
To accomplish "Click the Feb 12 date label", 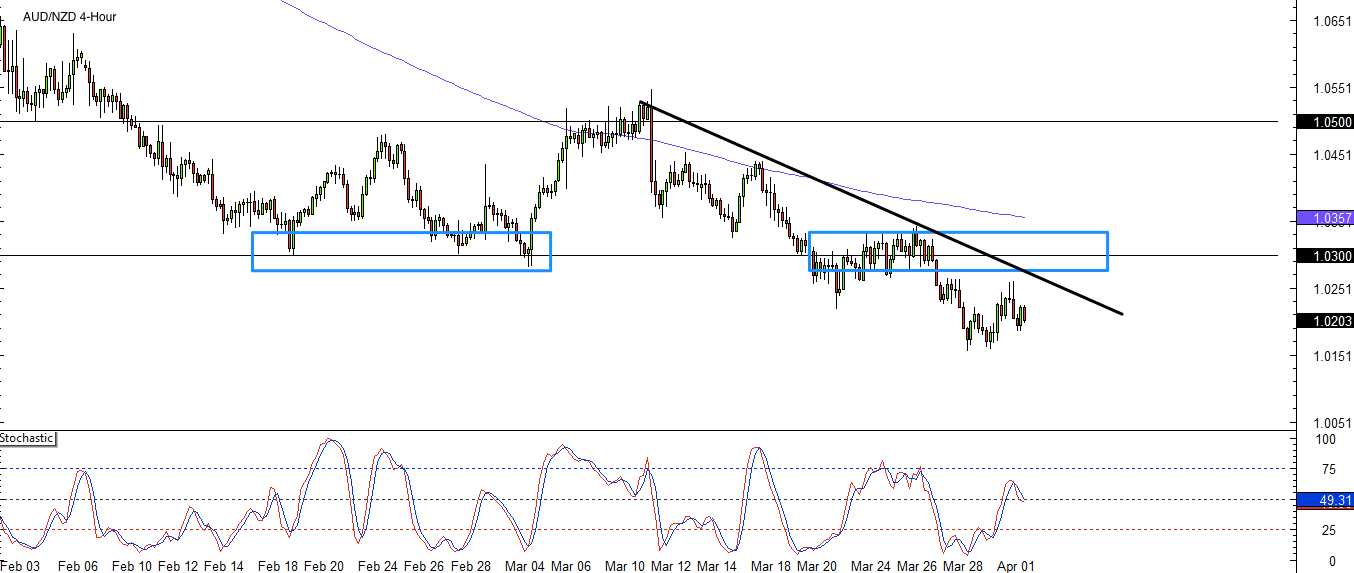I will [x=178, y=566].
